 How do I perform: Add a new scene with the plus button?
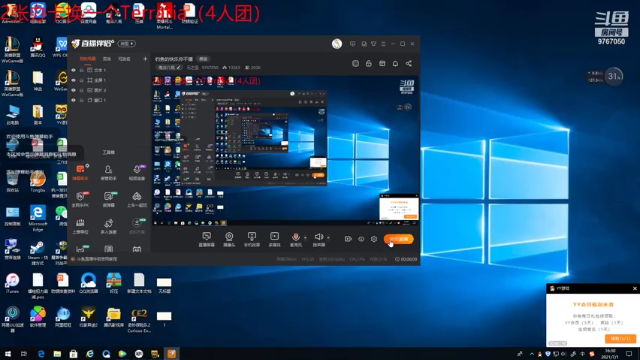(145, 59)
